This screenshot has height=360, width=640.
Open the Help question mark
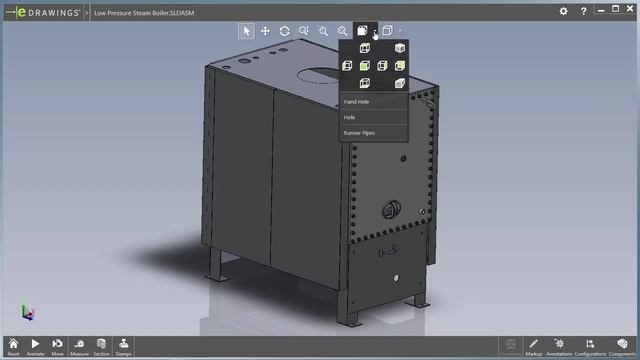583,11
